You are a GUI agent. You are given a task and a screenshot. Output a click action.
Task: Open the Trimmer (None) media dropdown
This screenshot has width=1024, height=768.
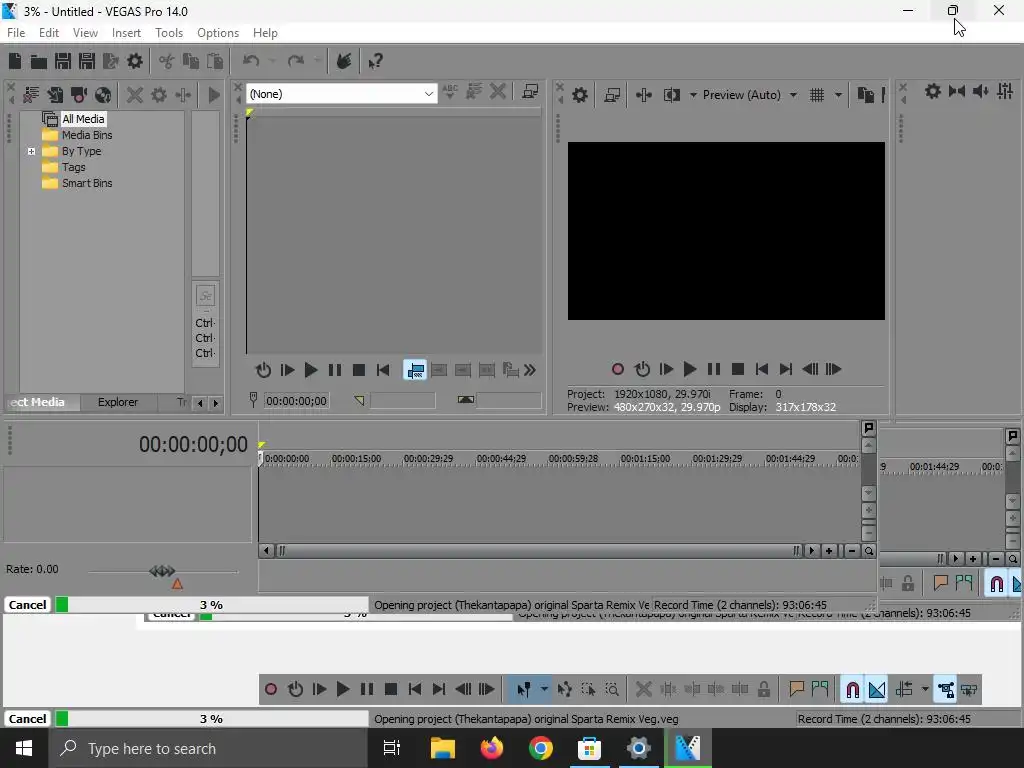tap(341, 94)
